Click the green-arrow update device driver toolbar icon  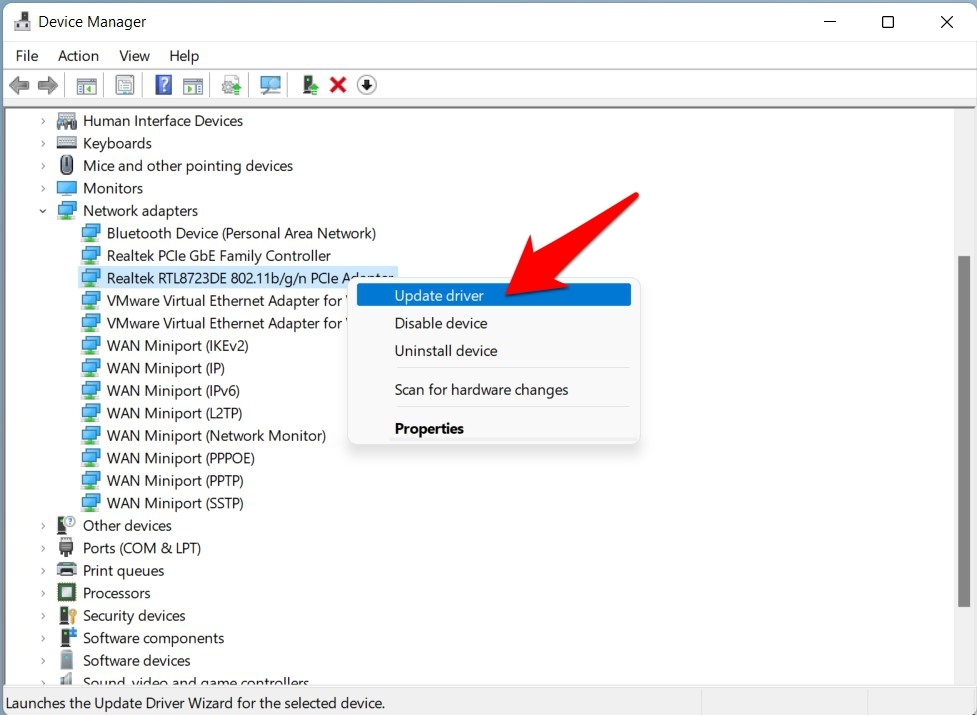310,85
